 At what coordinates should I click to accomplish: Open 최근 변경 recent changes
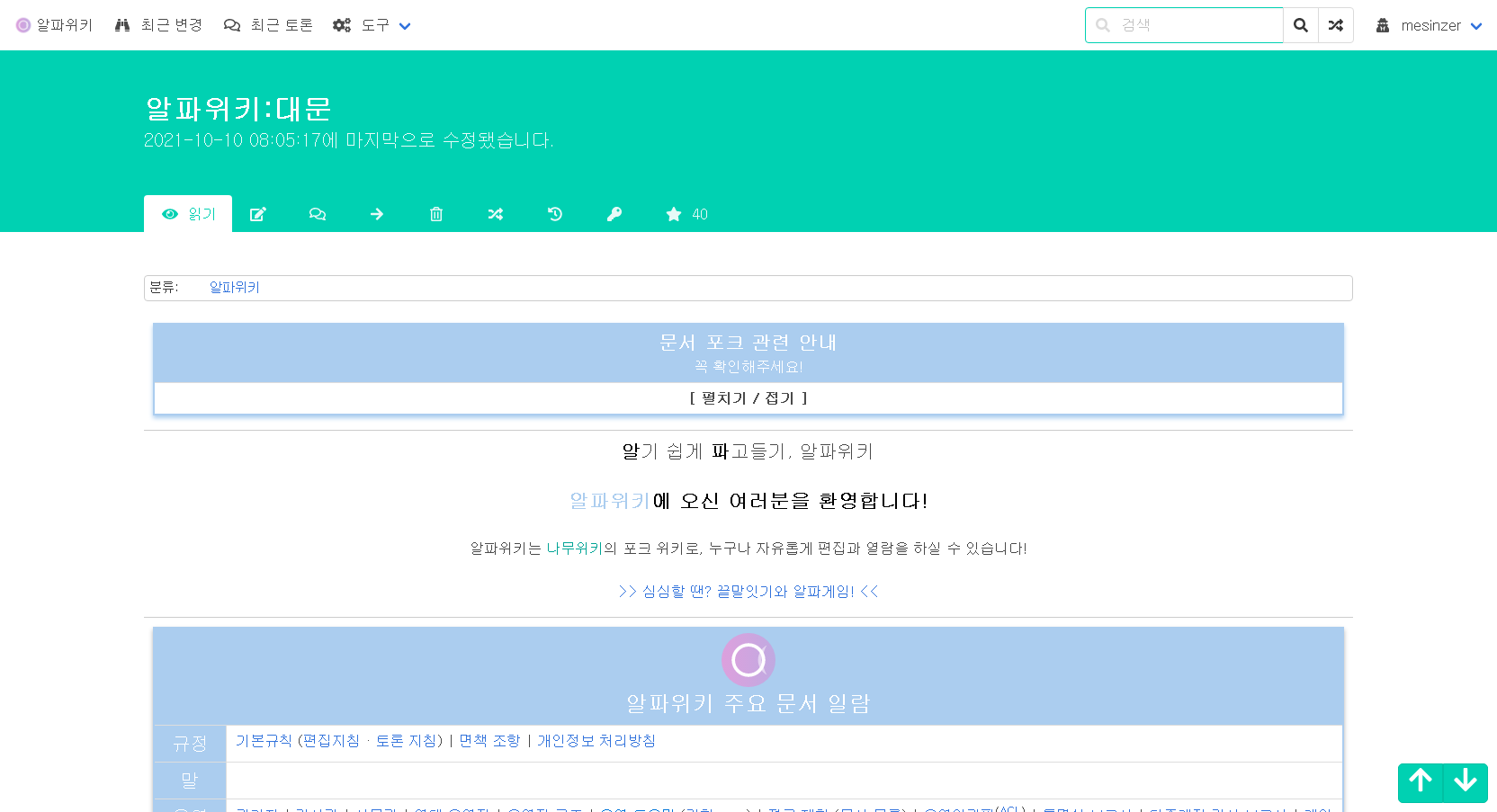click(x=158, y=25)
